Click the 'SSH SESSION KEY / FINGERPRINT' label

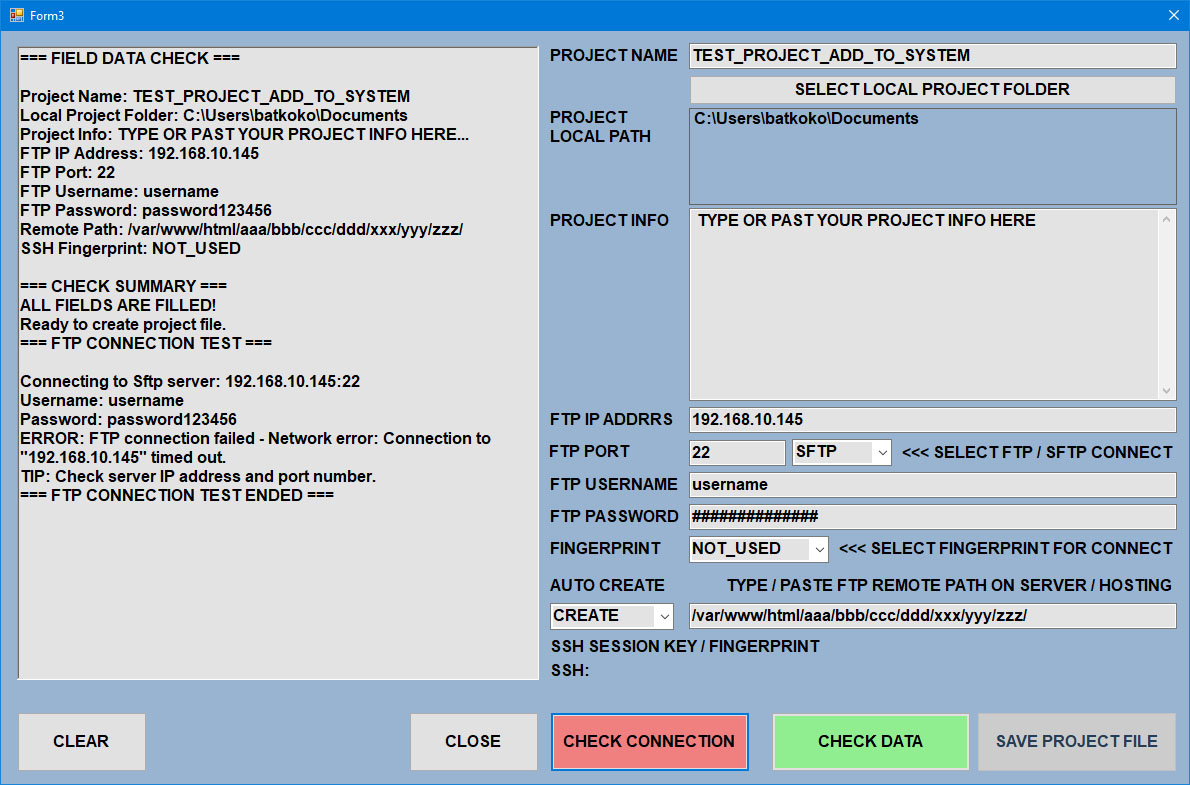(x=685, y=647)
